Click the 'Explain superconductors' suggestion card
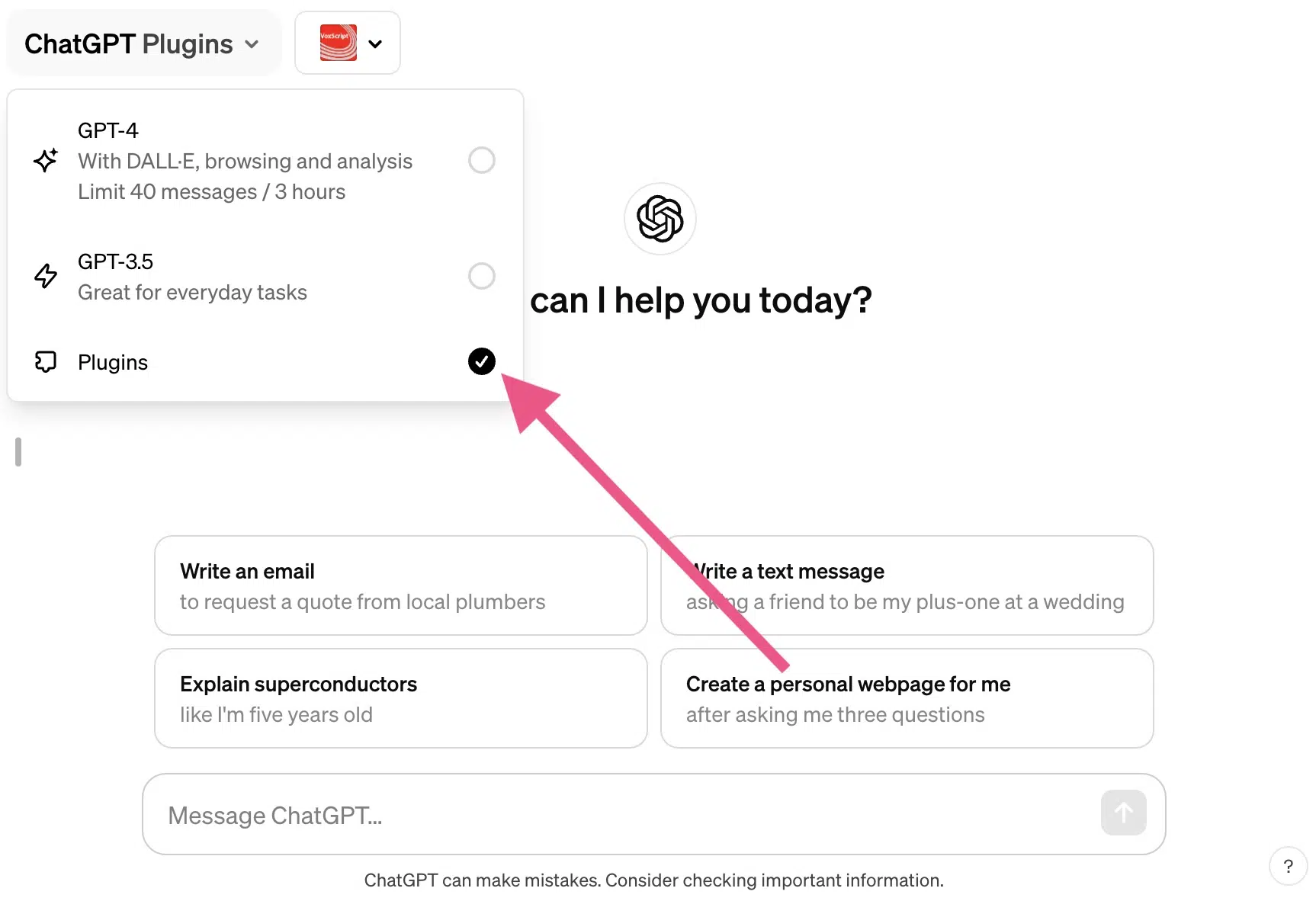 pos(400,697)
